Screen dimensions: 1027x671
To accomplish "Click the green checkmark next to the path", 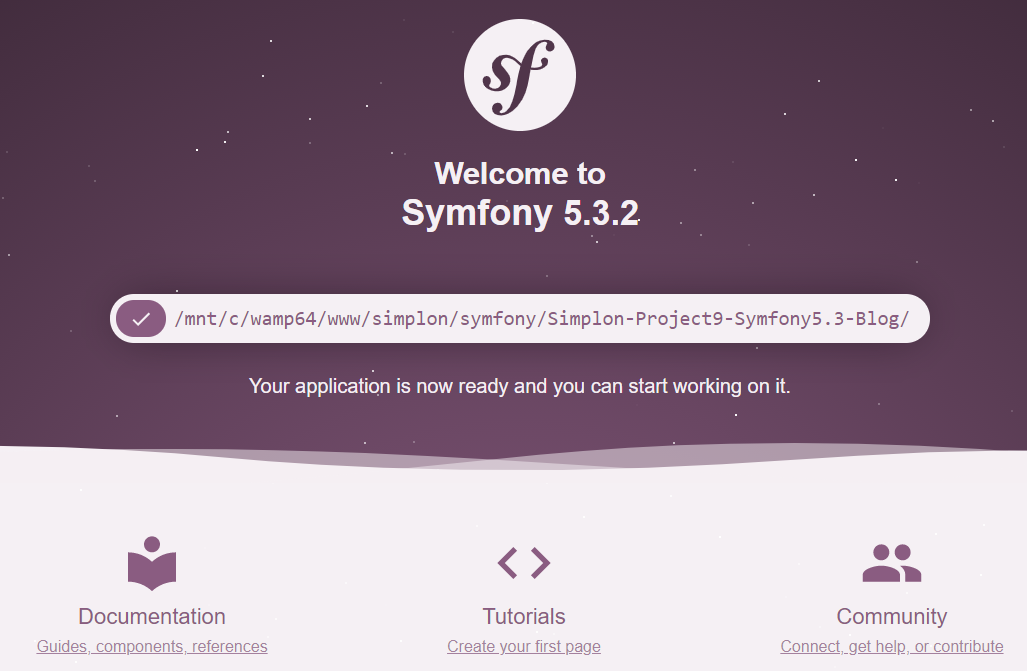I will 142,319.
